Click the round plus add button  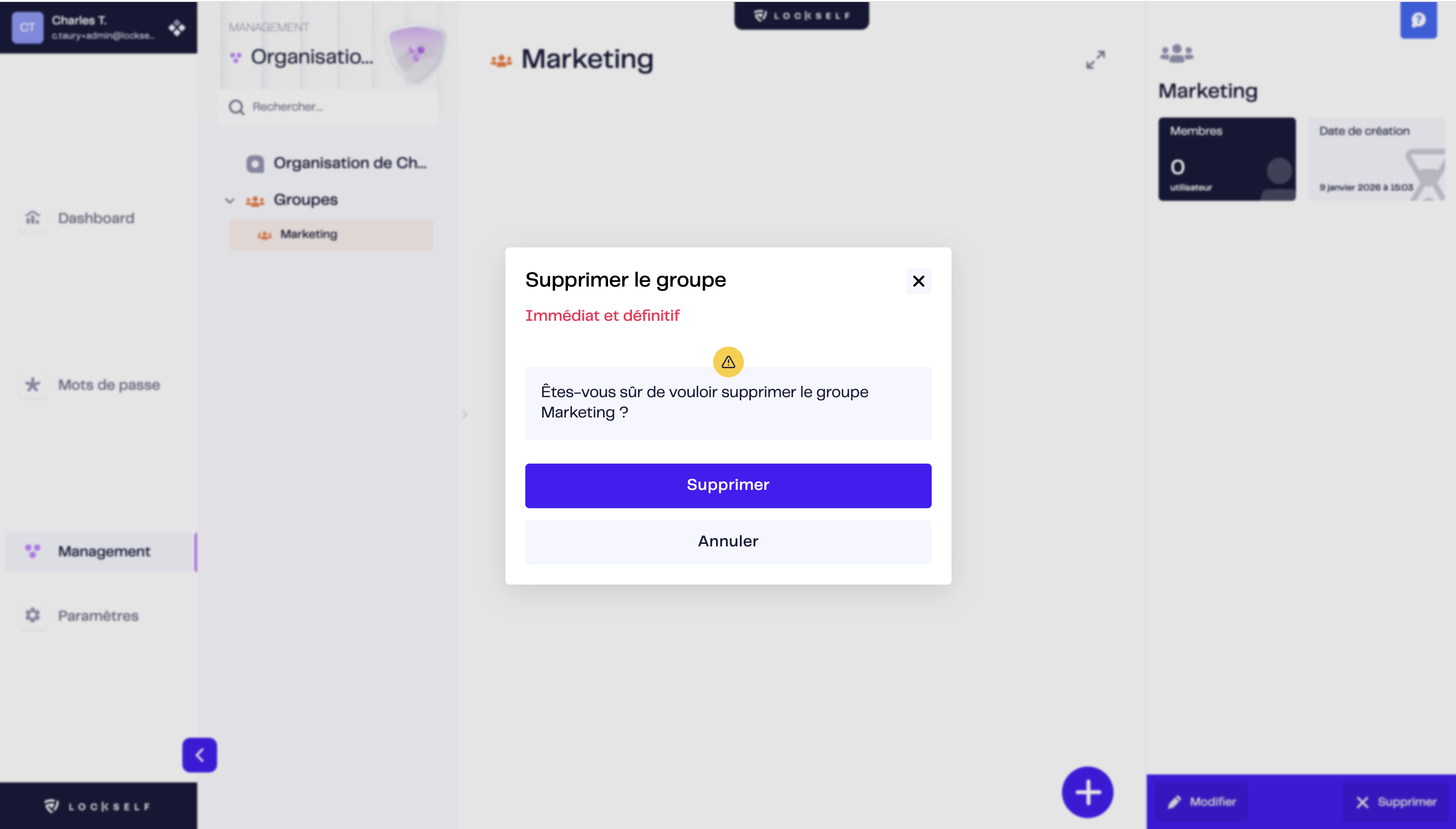point(1087,792)
